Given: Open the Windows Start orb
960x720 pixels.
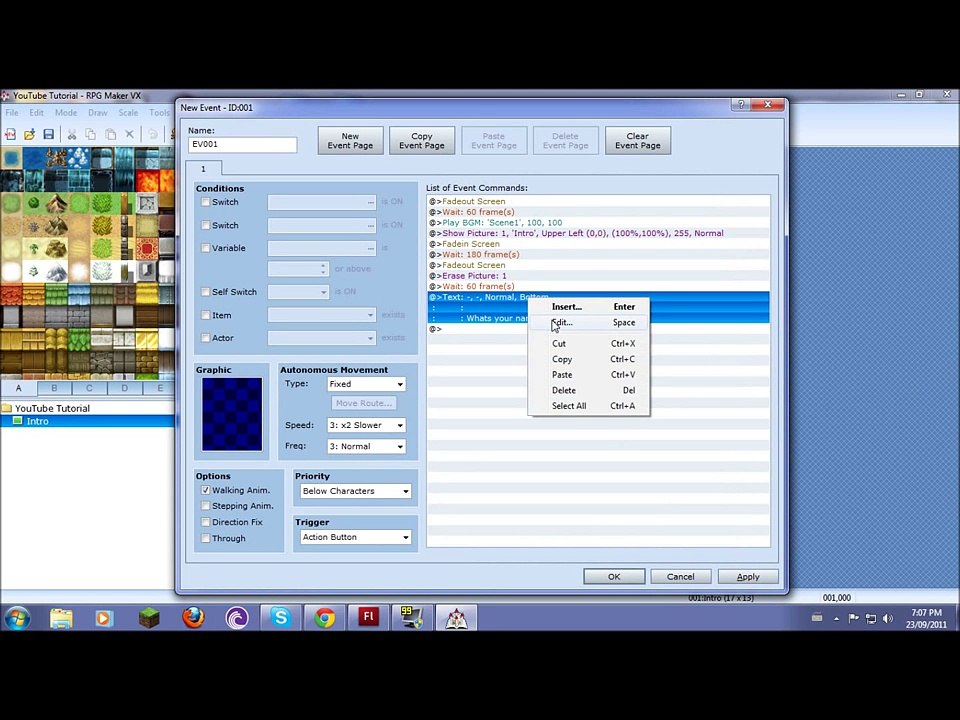Looking at the screenshot, I should [x=17, y=617].
